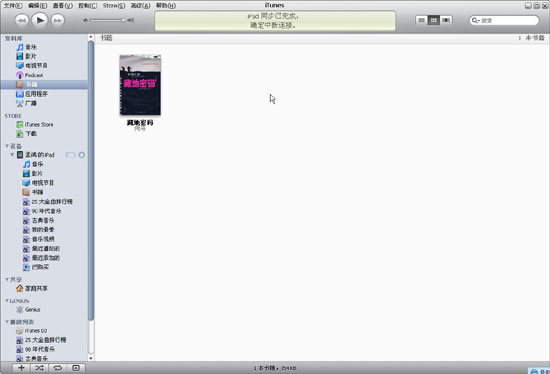
Task: Open iPad playlist 25 大金曲排行榜
Action: pos(47,202)
